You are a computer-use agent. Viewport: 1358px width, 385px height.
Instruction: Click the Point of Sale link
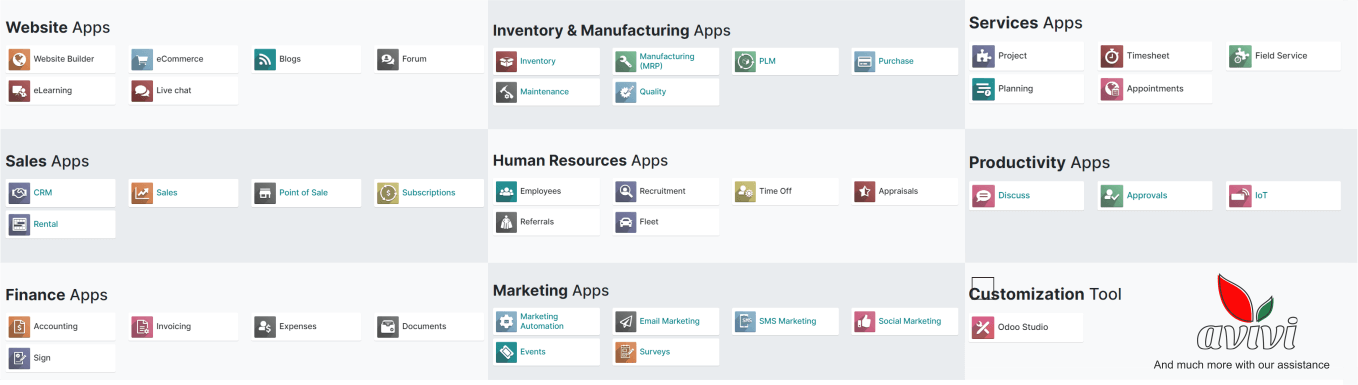tap(303, 192)
